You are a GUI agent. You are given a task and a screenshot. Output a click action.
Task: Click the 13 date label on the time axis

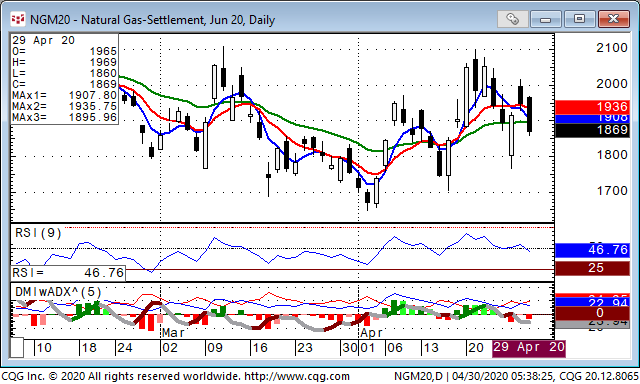431,348
